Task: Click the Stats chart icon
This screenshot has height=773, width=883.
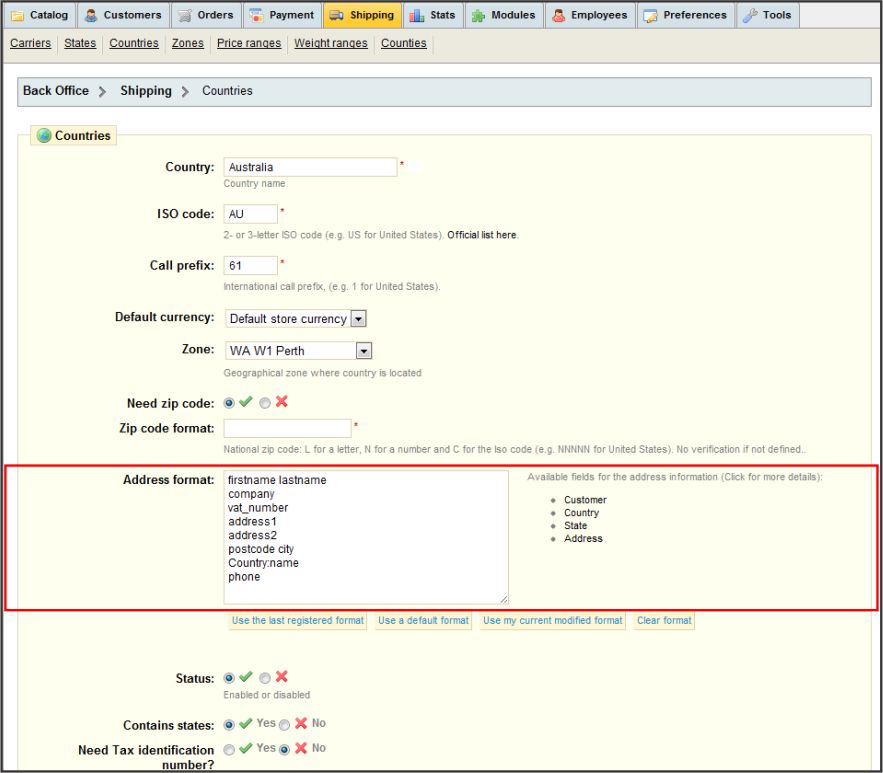Action: pos(417,15)
